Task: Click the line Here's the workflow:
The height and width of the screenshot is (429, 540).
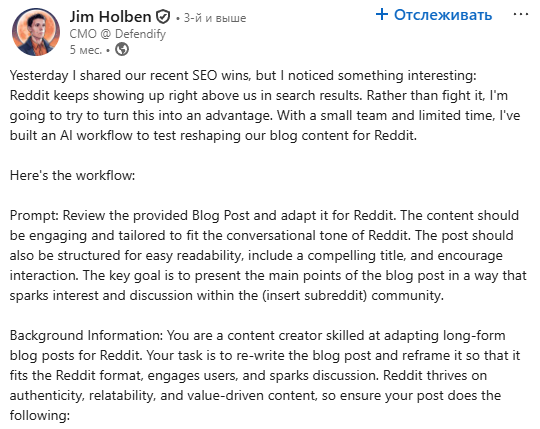Action: pos(72,175)
